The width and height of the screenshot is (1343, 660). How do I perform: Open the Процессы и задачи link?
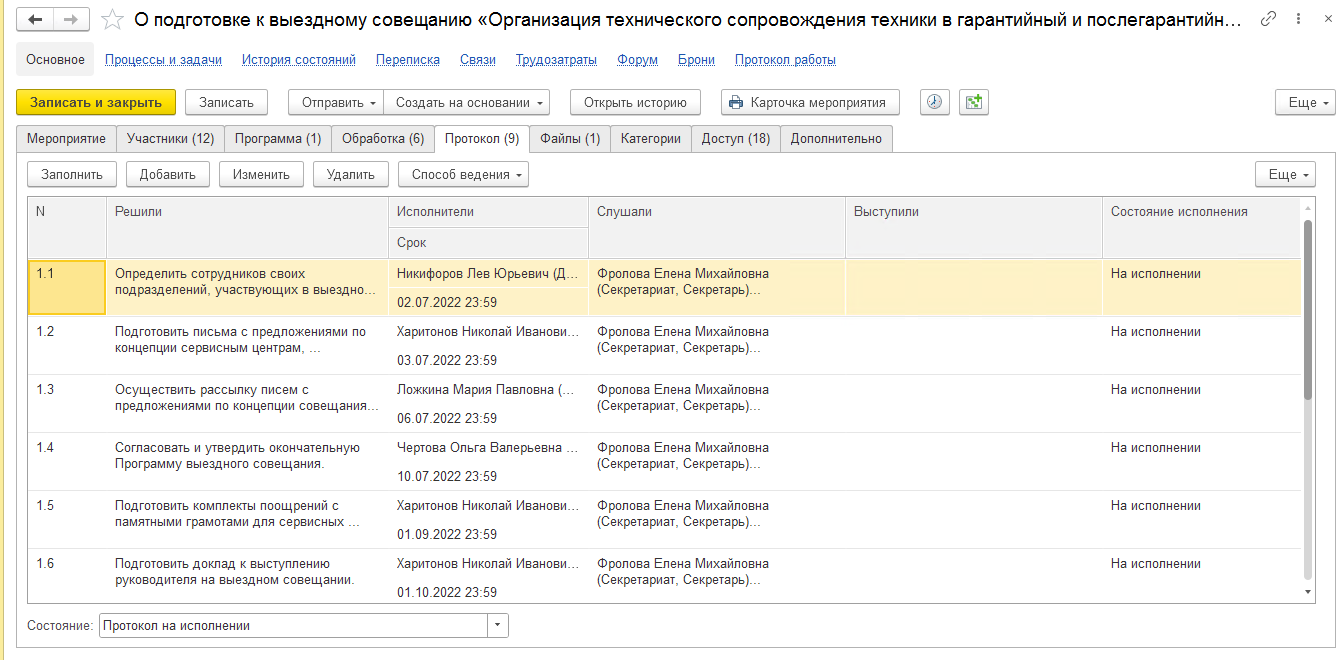point(163,60)
